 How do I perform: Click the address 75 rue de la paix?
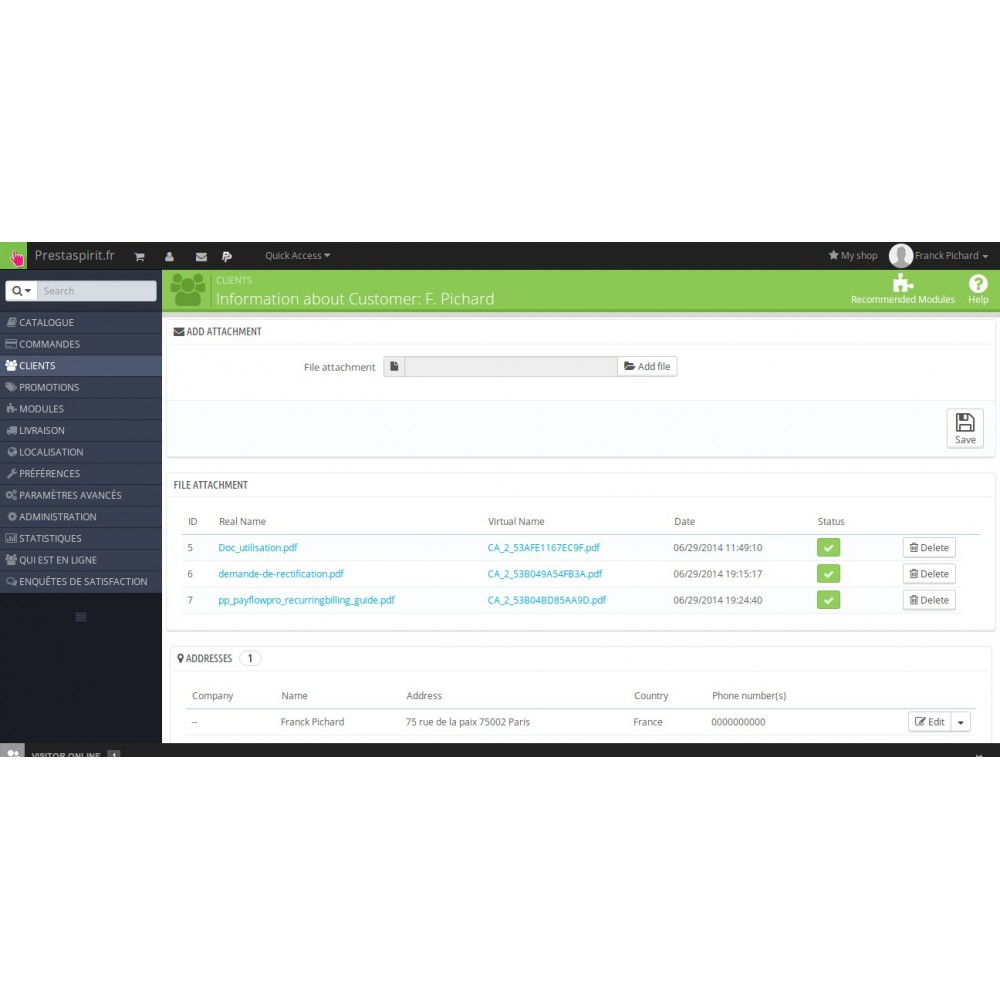tap(467, 722)
